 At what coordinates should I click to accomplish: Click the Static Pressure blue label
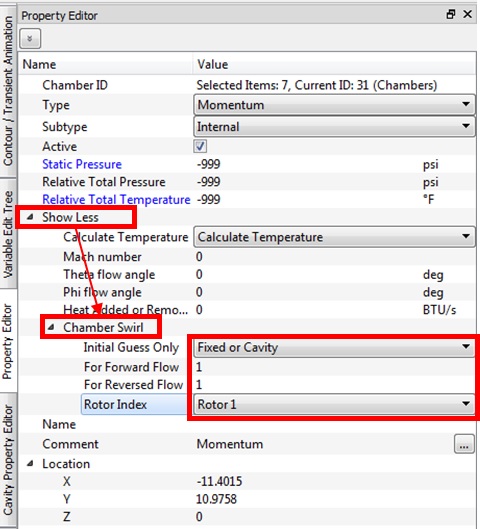82,164
